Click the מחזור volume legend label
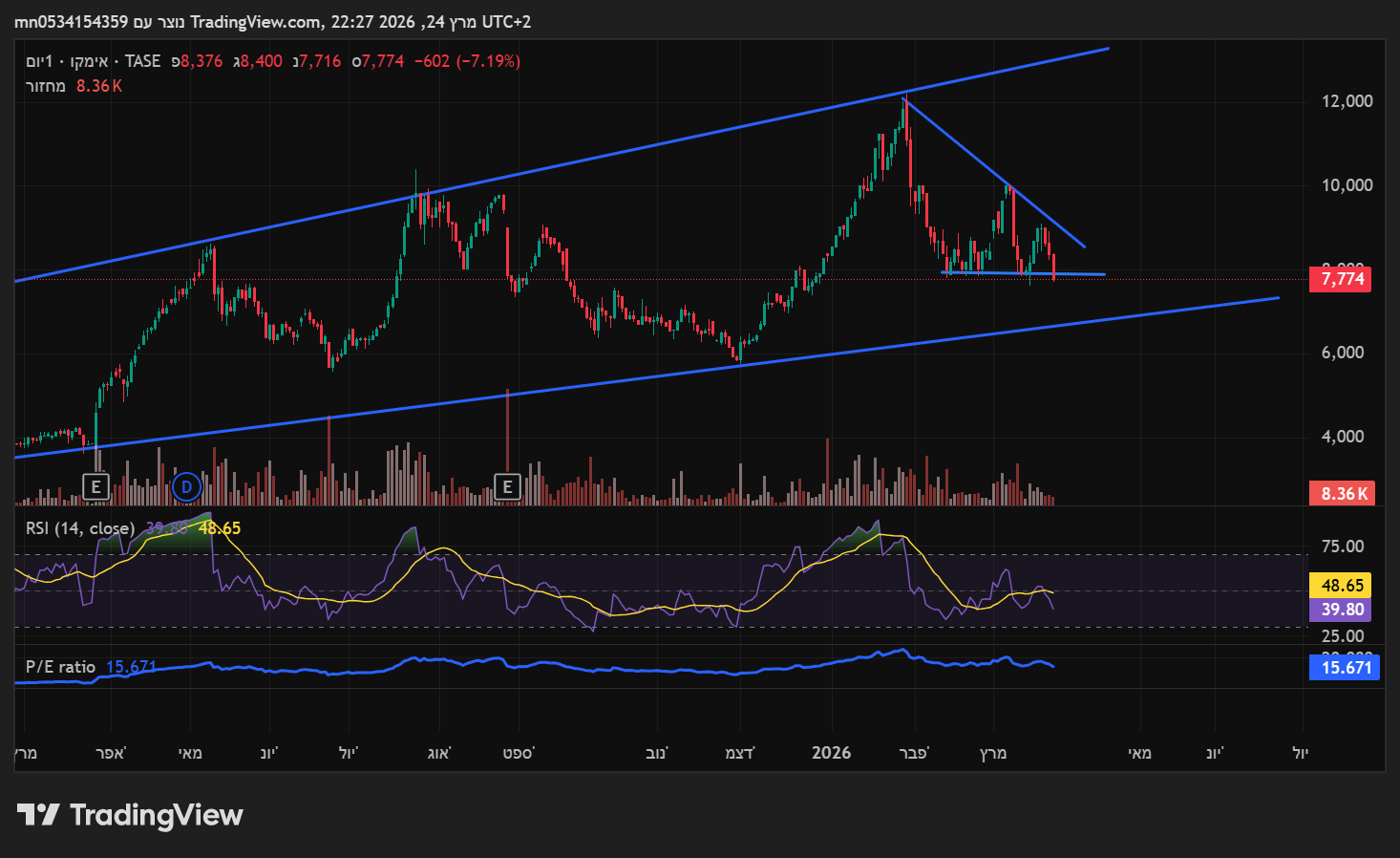1400x858 pixels. (x=45, y=86)
